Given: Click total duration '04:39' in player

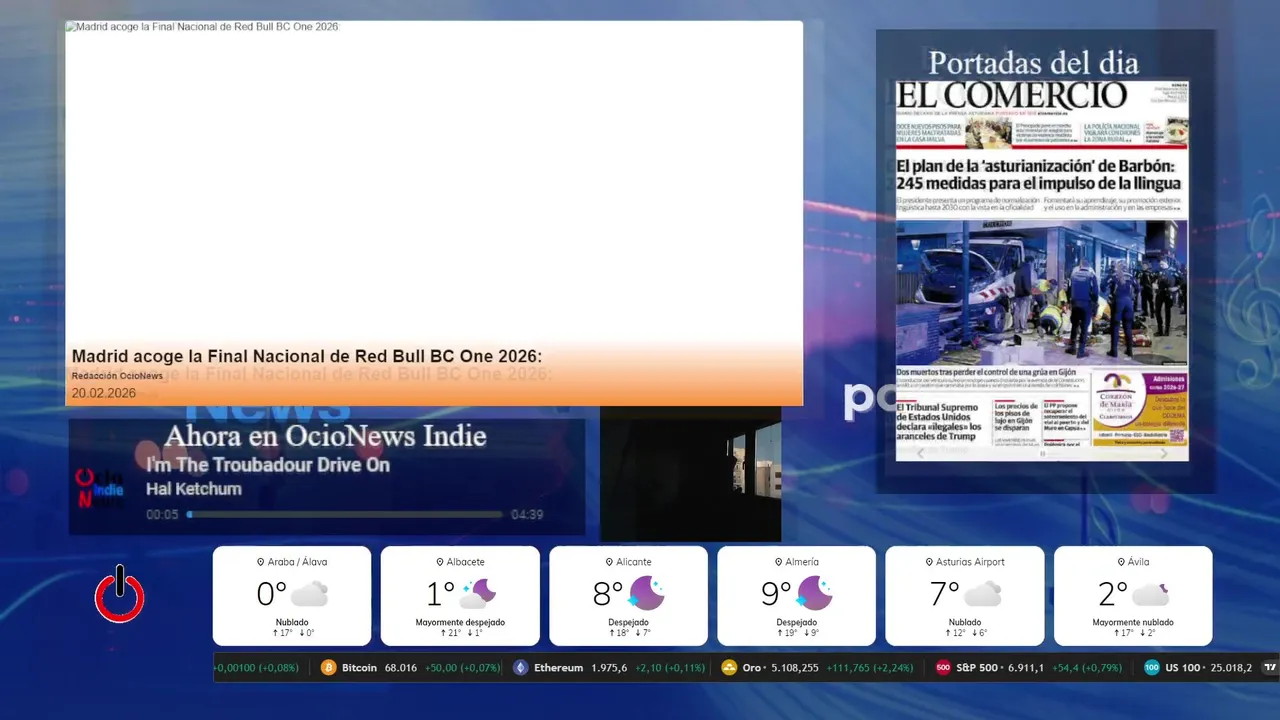Looking at the screenshot, I should coord(527,515).
